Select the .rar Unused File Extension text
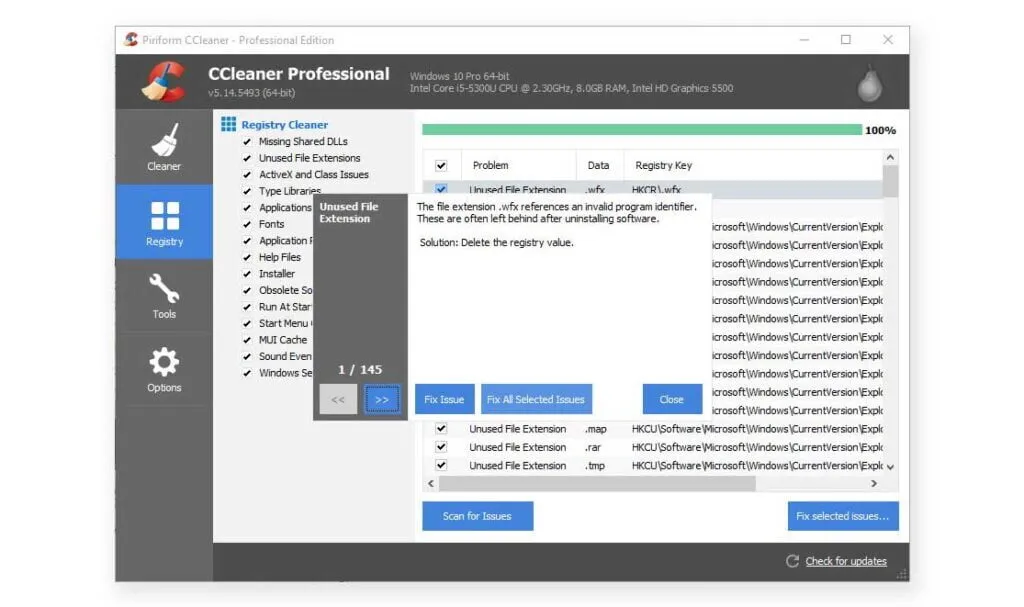Screen dimensions: 1024x607 click(x=517, y=447)
